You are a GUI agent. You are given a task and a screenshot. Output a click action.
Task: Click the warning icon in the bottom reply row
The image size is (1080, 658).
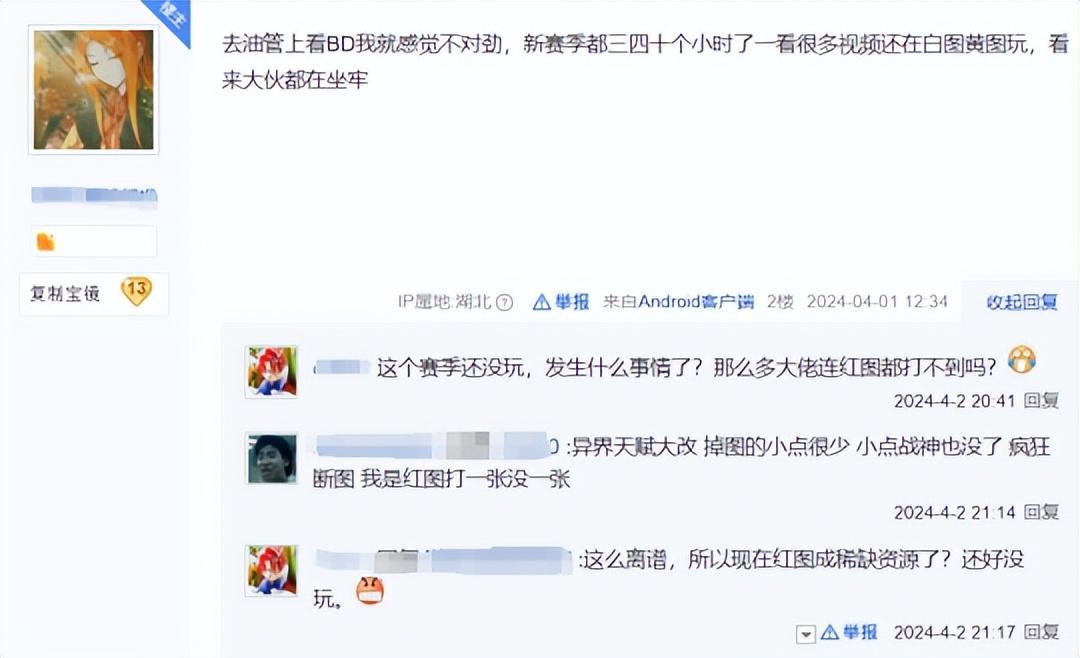click(830, 632)
